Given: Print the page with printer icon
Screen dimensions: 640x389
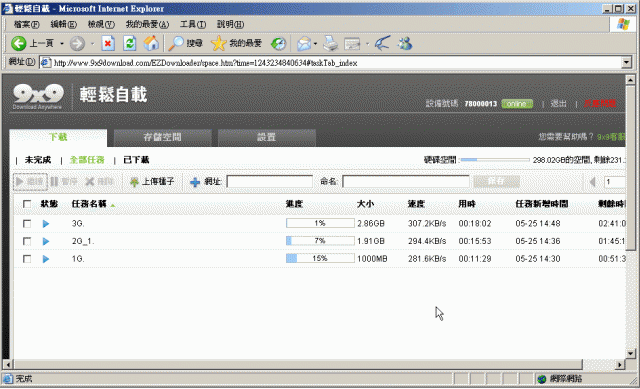Looking at the screenshot, I should tap(331, 43).
